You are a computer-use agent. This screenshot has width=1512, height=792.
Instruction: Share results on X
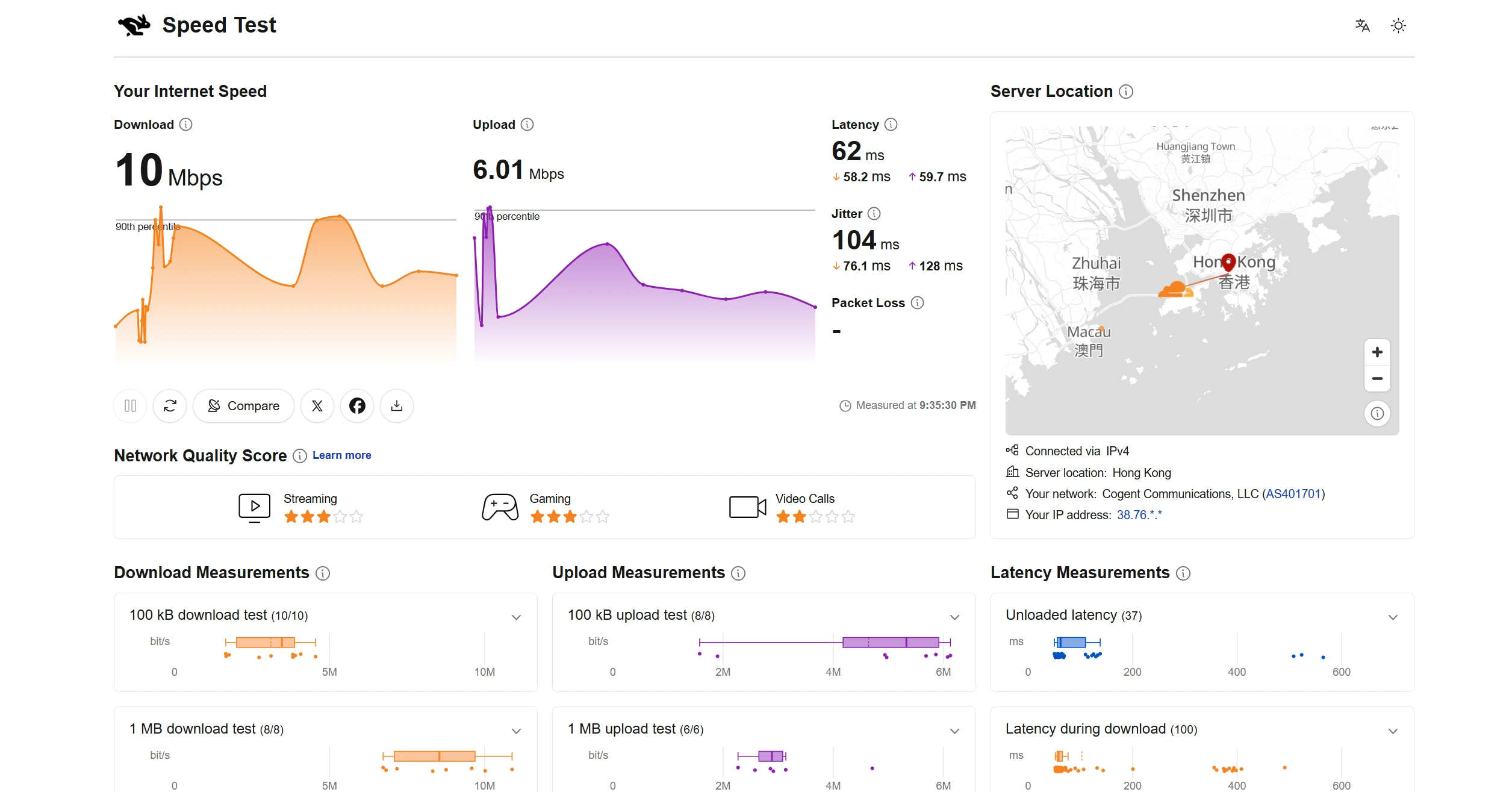tap(317, 406)
